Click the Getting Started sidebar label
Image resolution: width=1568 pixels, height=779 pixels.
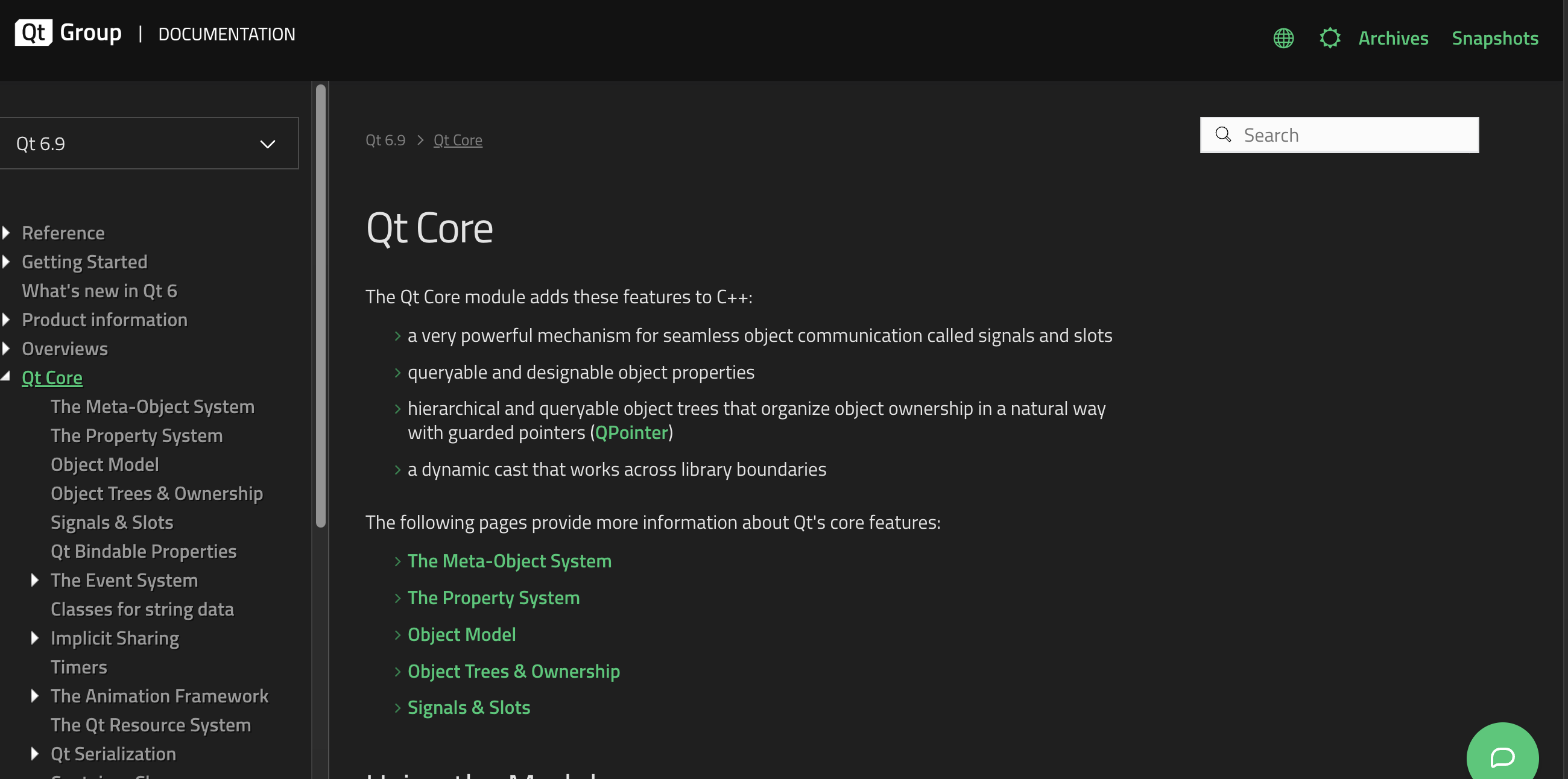pyautogui.click(x=84, y=262)
